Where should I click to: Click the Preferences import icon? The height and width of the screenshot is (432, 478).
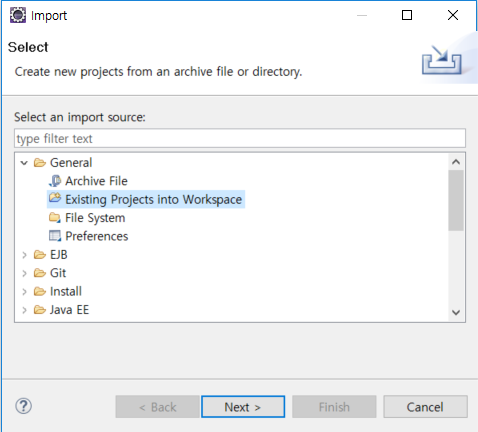pos(55,236)
